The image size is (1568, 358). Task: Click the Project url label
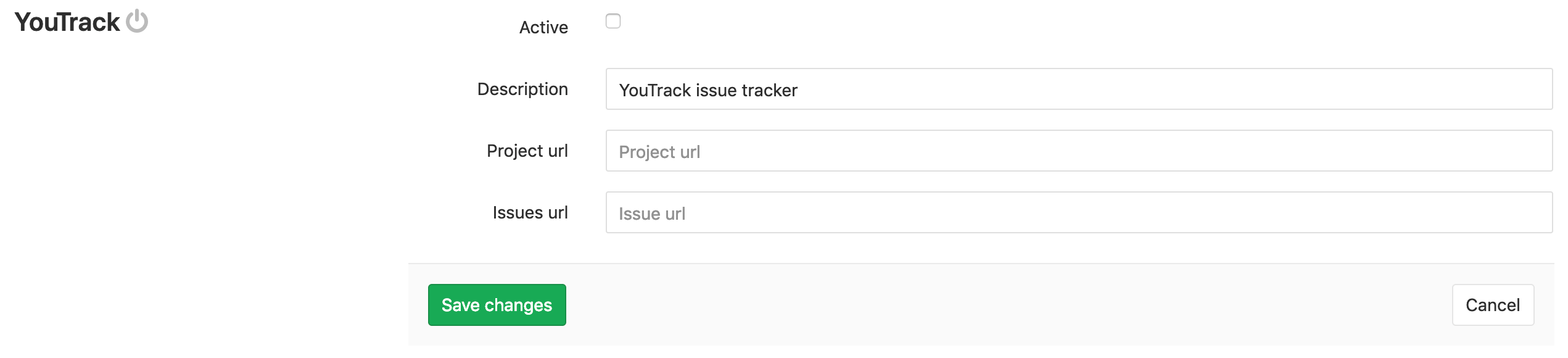(x=527, y=151)
